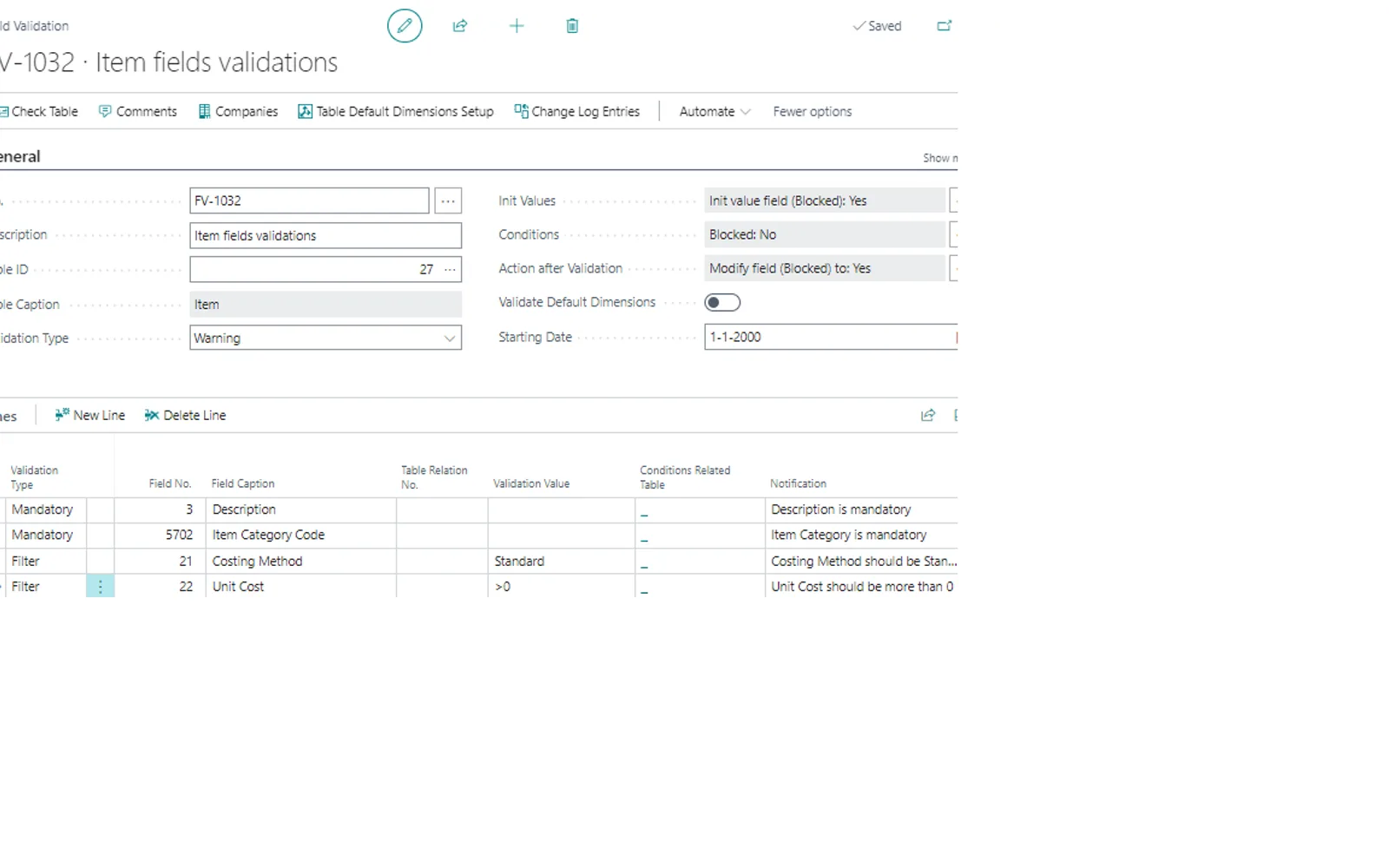Click the Saved status indicator
Image resolution: width=1389 pixels, height=868 pixels.
point(878,26)
